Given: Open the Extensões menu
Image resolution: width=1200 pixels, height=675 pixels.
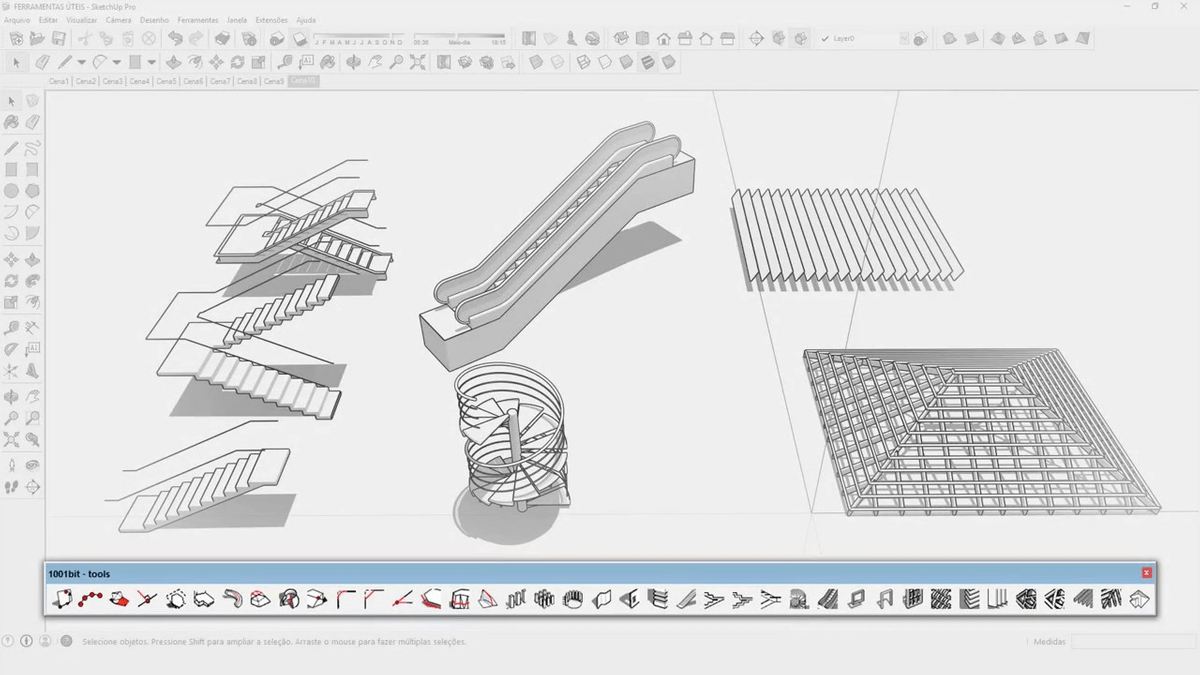Looking at the screenshot, I should [x=271, y=20].
